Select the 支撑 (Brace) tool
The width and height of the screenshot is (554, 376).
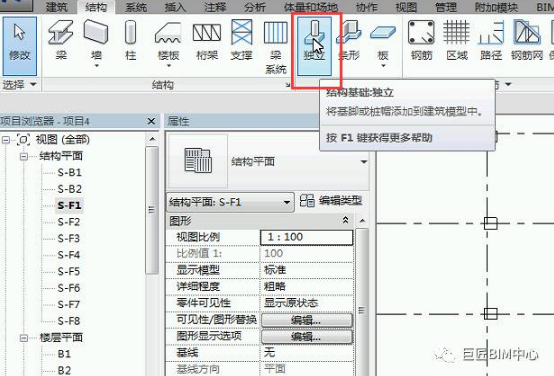coord(242,41)
